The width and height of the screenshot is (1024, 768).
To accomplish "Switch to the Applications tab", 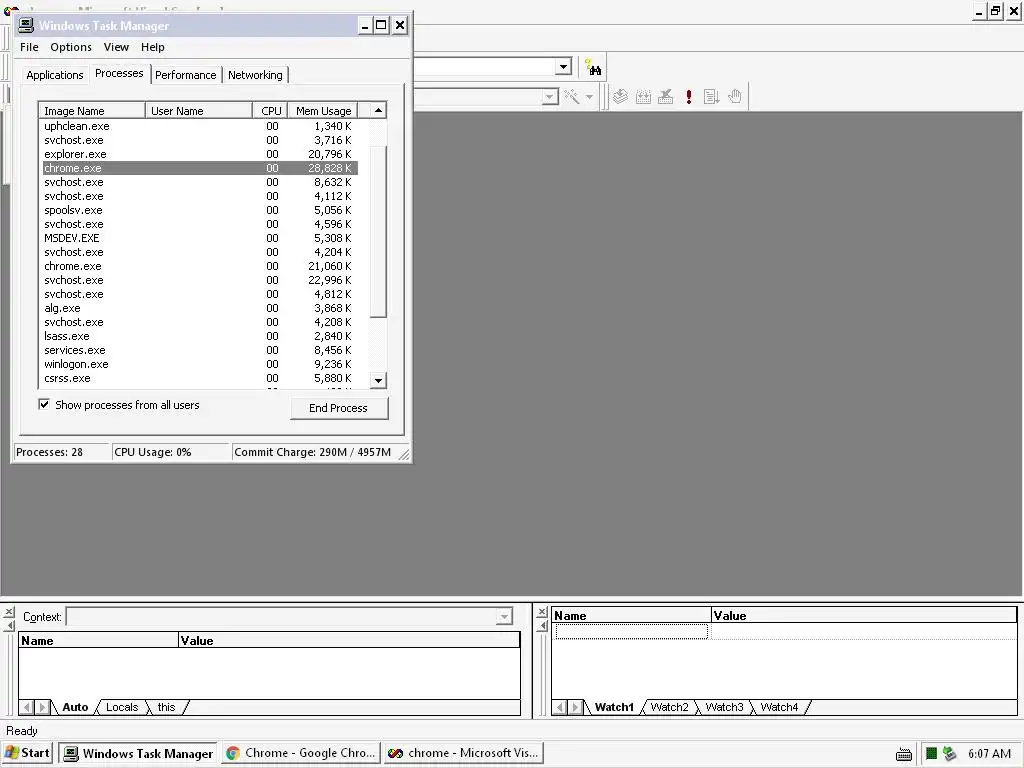I will tap(55, 75).
